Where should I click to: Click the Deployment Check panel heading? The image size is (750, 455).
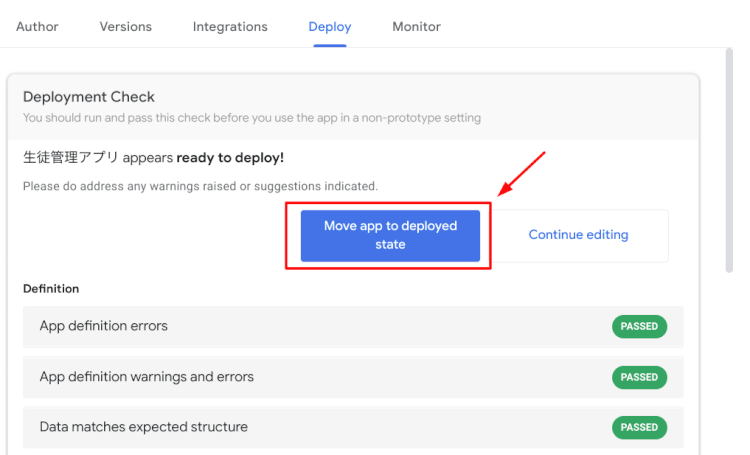click(89, 97)
